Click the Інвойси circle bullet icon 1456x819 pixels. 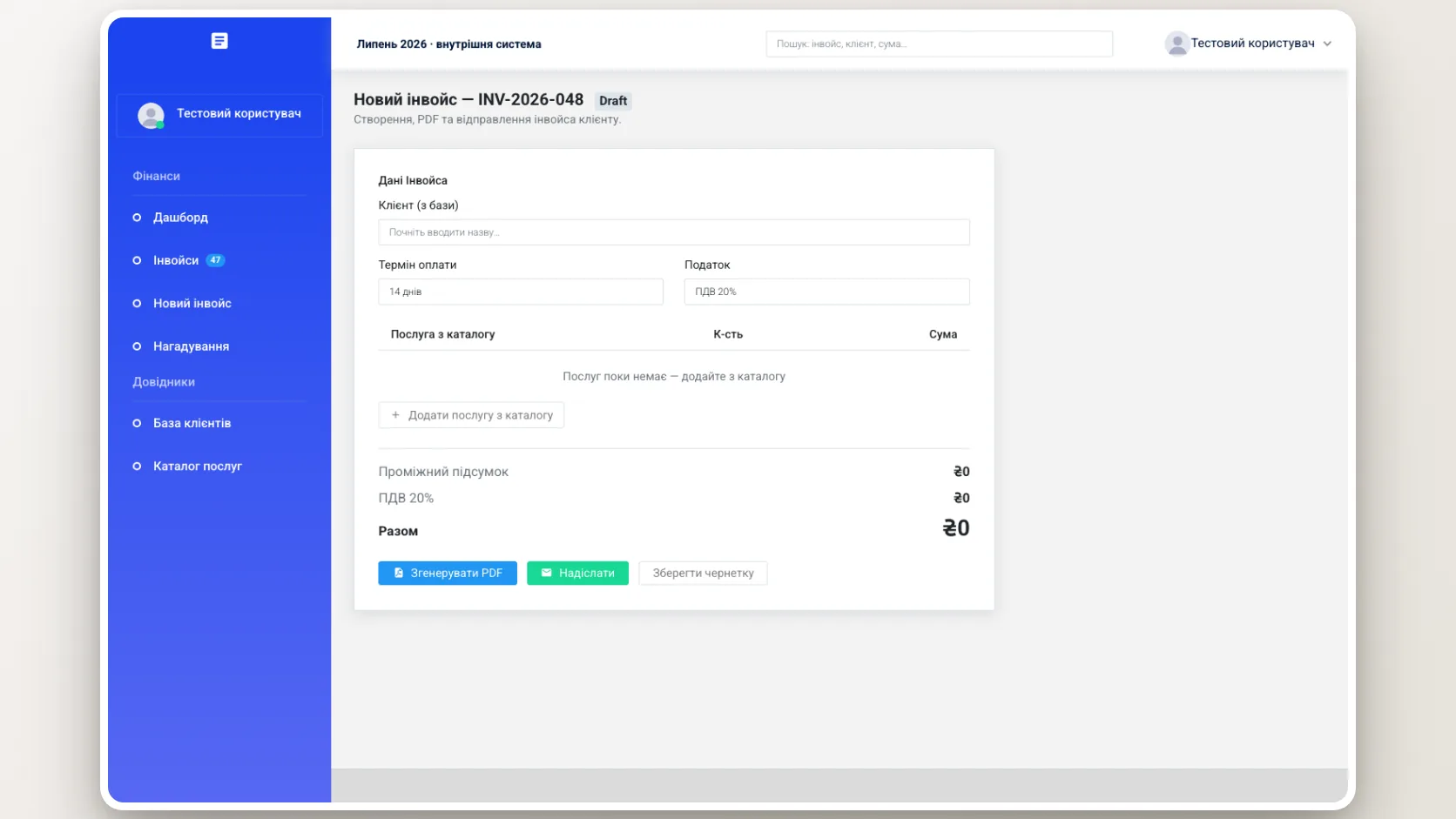click(x=137, y=260)
